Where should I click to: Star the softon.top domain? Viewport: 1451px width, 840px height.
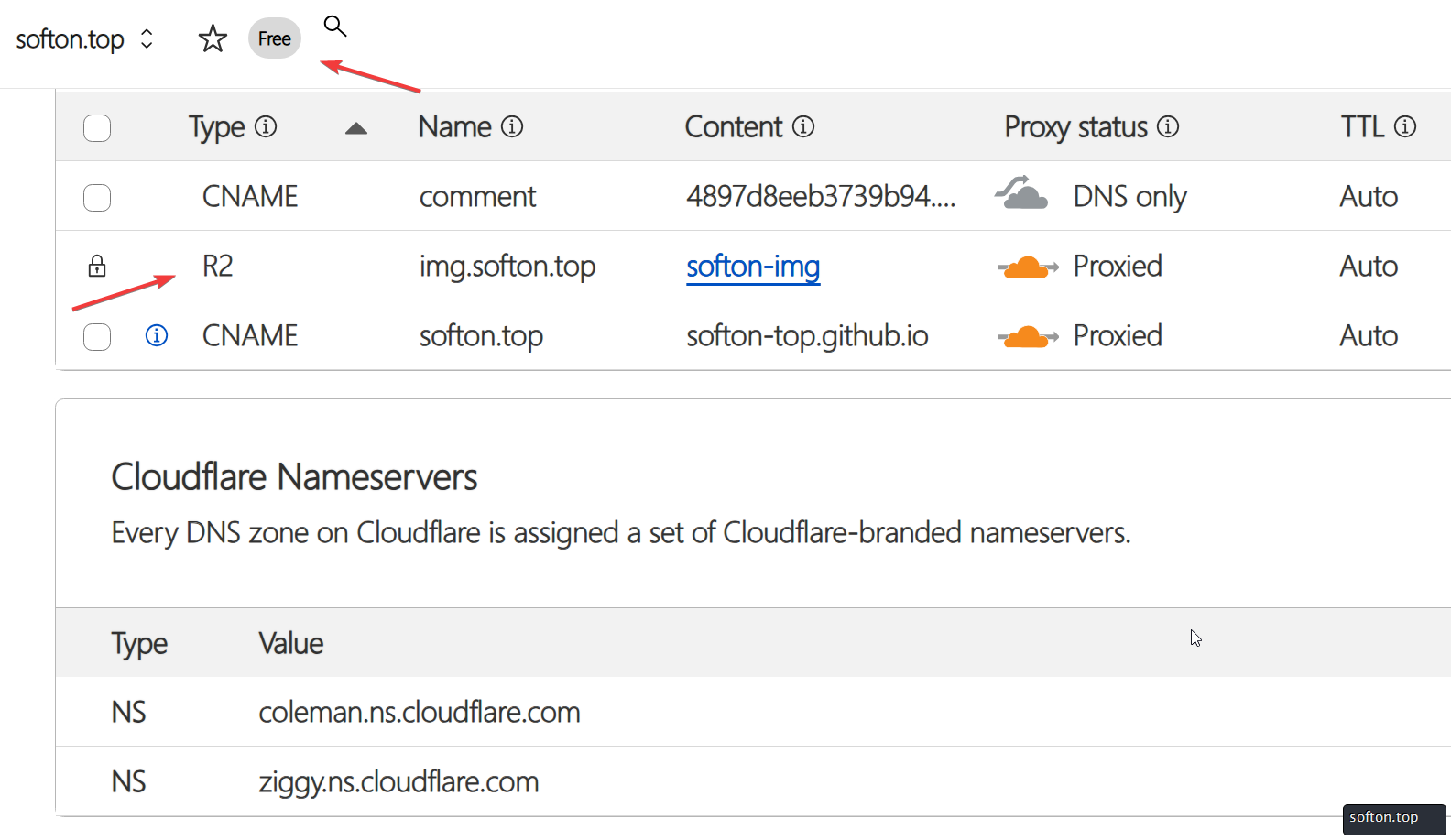click(213, 38)
